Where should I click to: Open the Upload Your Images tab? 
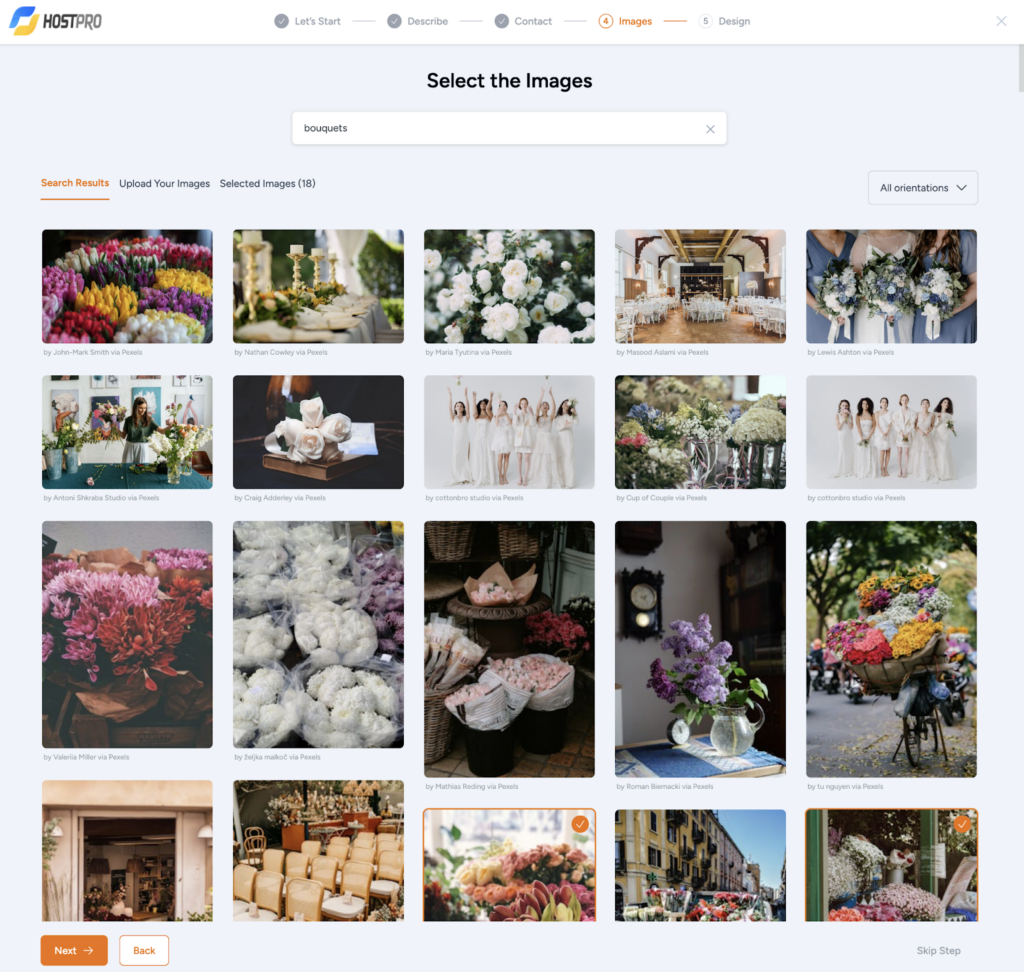point(165,184)
